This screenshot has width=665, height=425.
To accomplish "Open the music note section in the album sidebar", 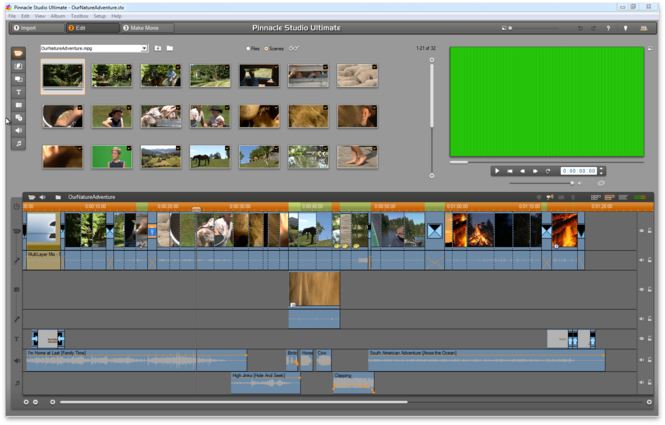I will (x=19, y=144).
